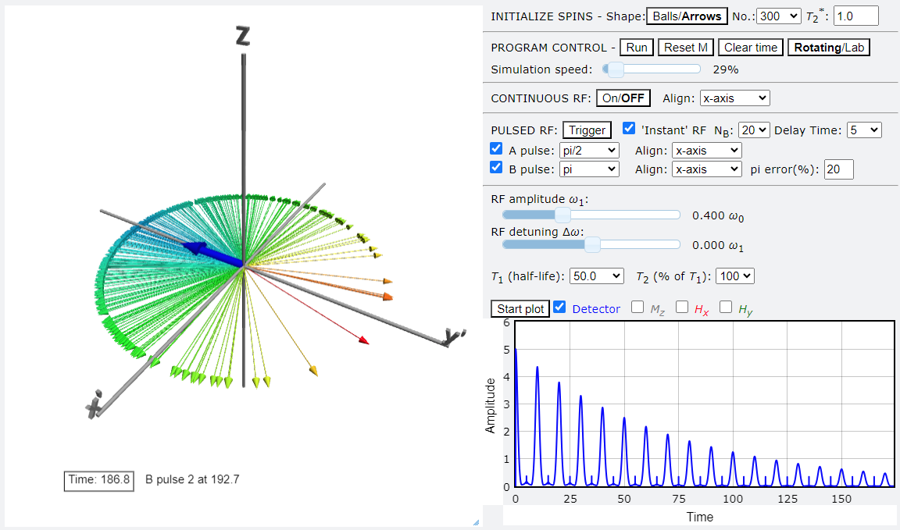Switch the Balls/Arrows shape button
This screenshot has height=530, width=900.
pyautogui.click(x=686, y=16)
